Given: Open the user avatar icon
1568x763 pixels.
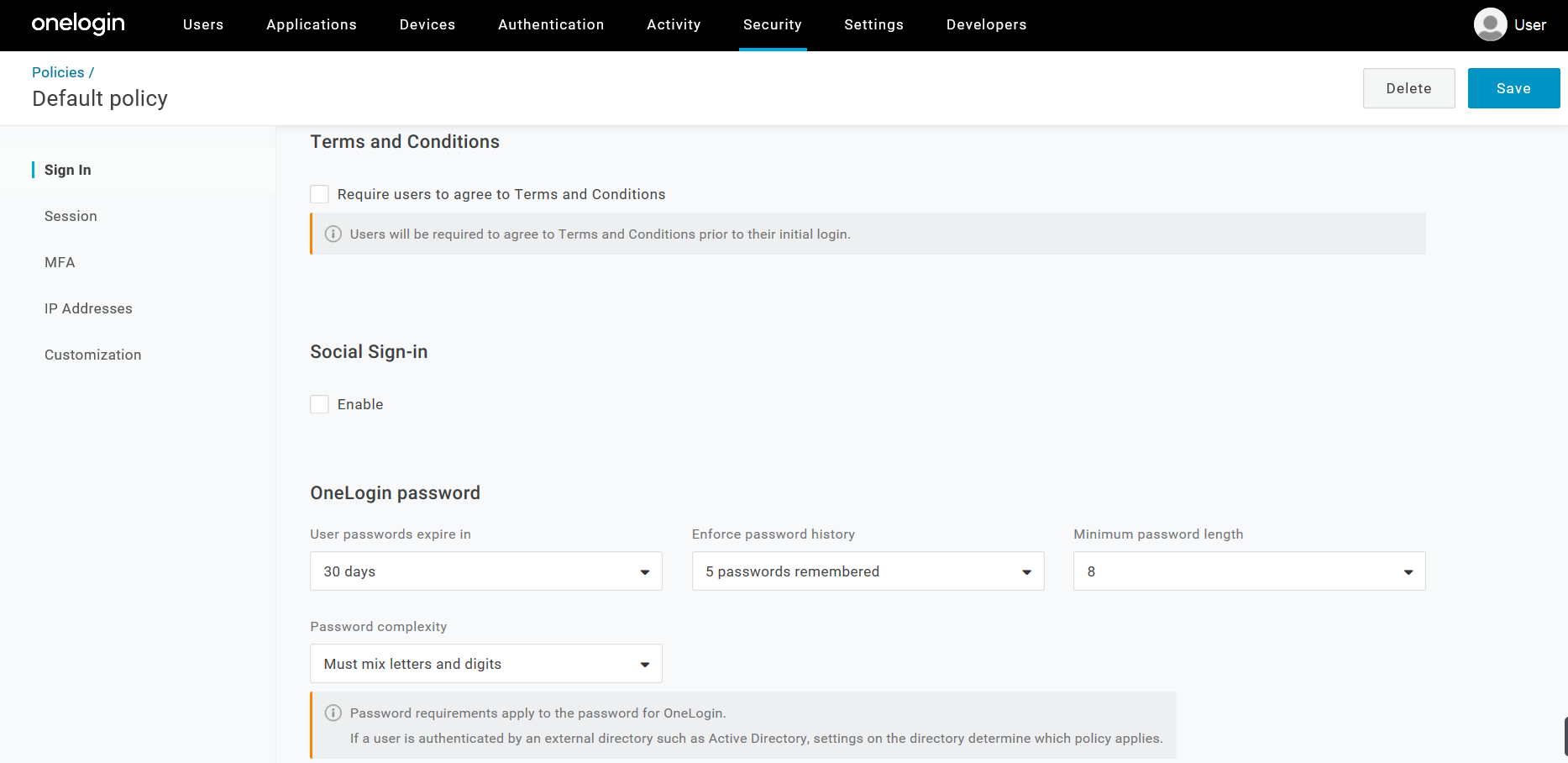Looking at the screenshot, I should pos(1490,24).
